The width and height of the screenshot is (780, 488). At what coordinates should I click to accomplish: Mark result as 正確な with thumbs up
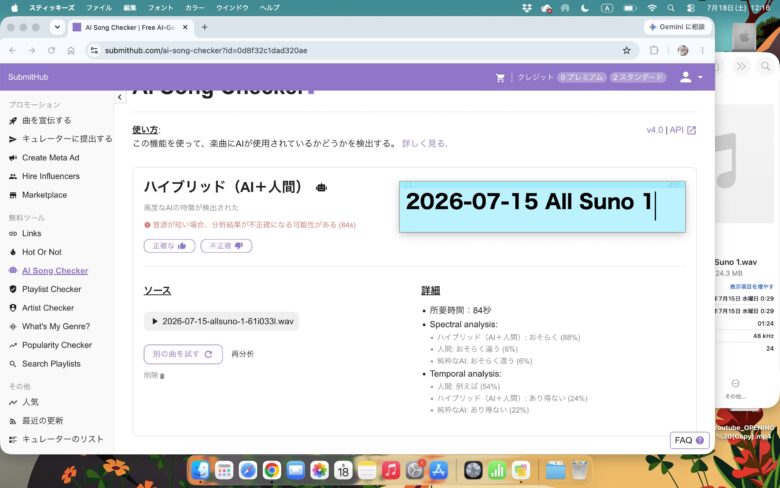tap(169, 246)
